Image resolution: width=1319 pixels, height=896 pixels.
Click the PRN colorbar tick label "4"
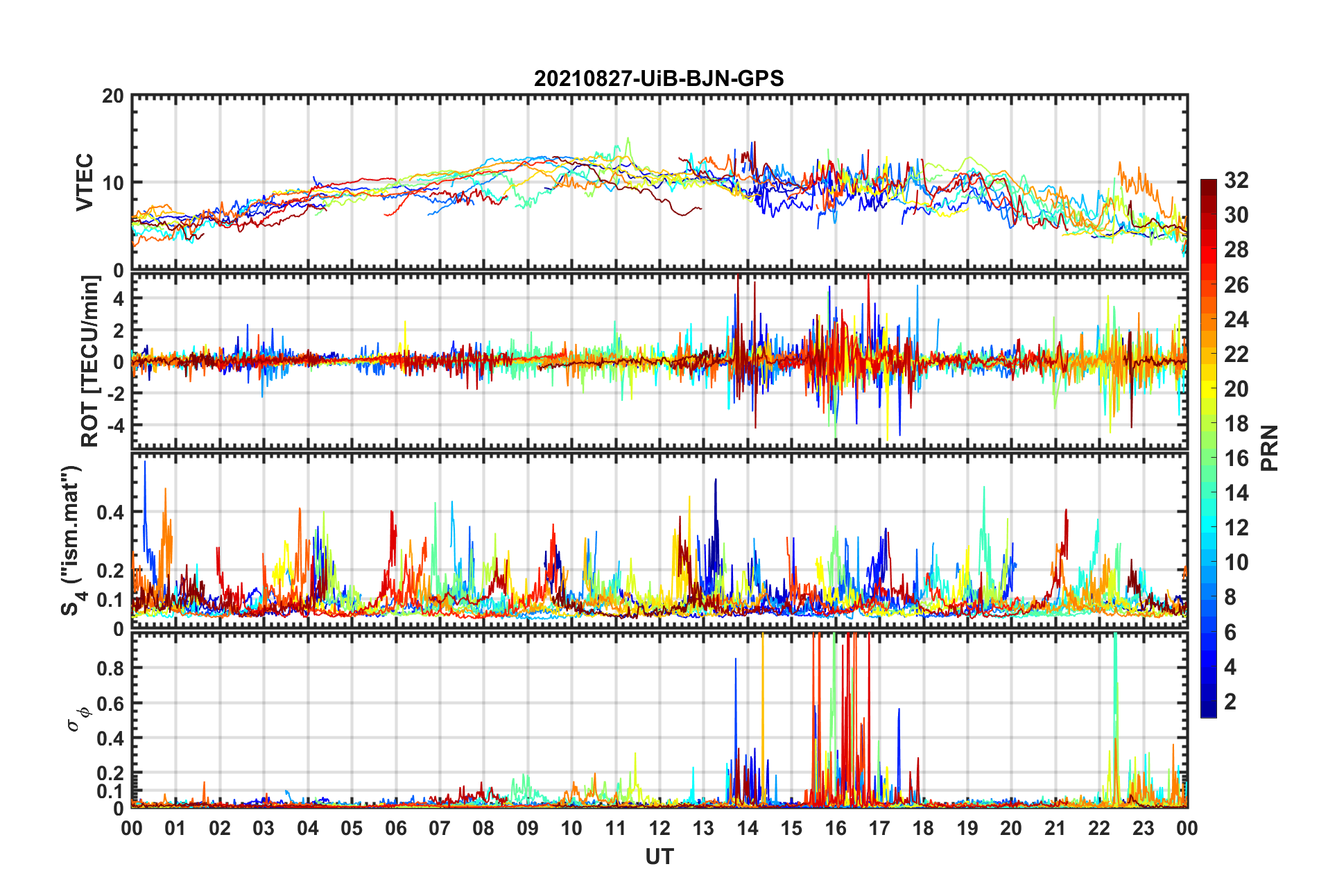pyautogui.click(x=1230, y=666)
